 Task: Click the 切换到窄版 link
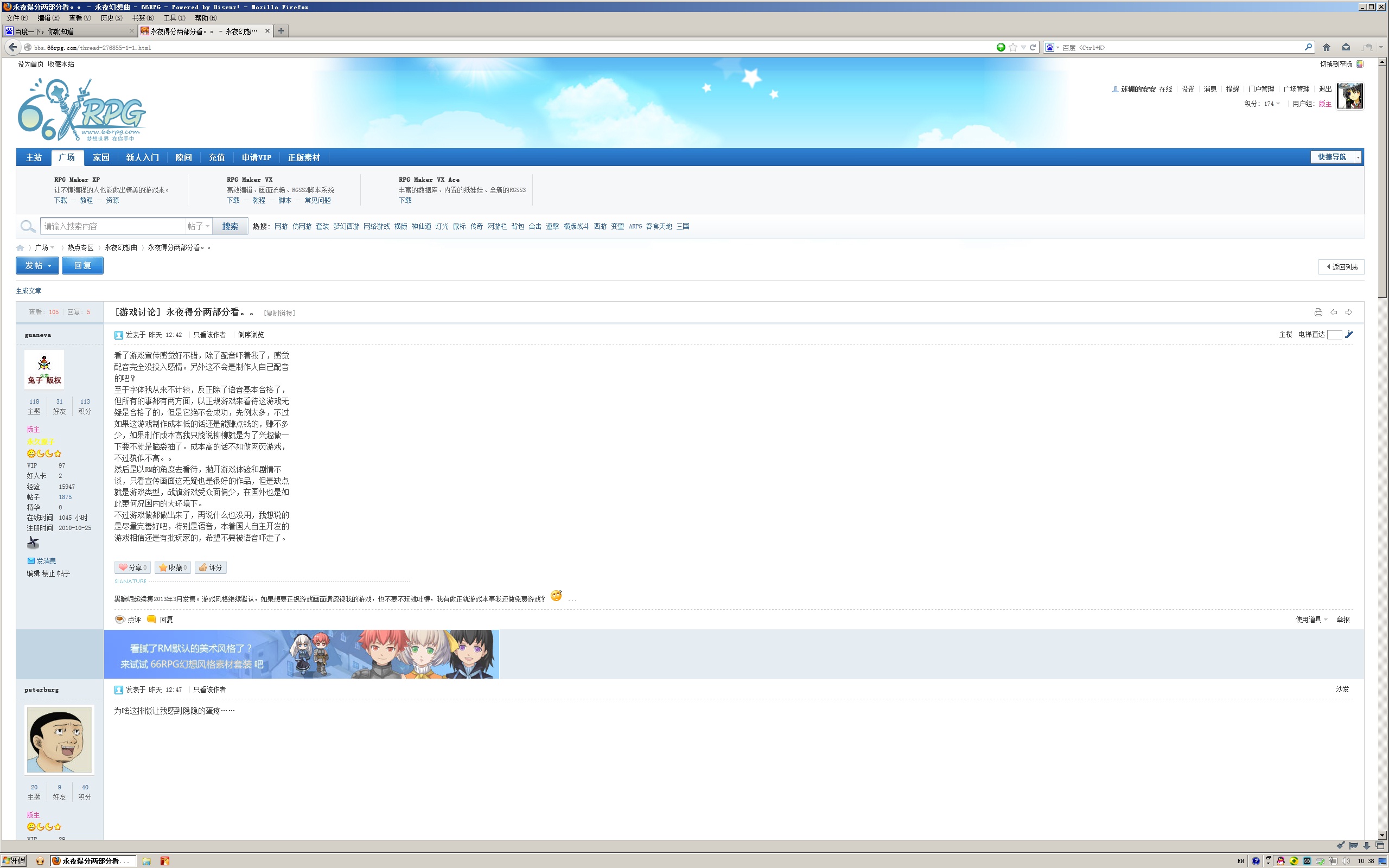pyautogui.click(x=1336, y=65)
